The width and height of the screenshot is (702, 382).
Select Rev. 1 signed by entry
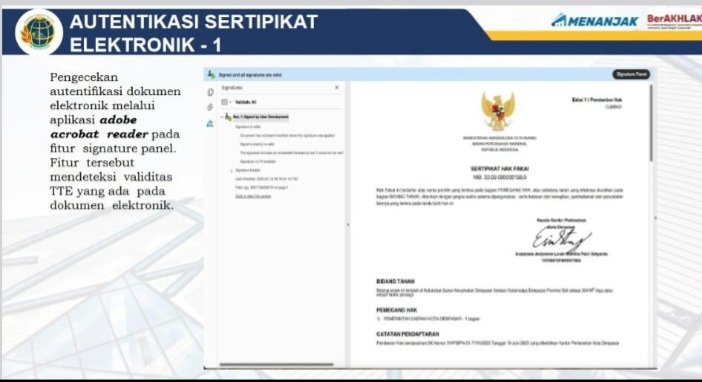(x=261, y=117)
